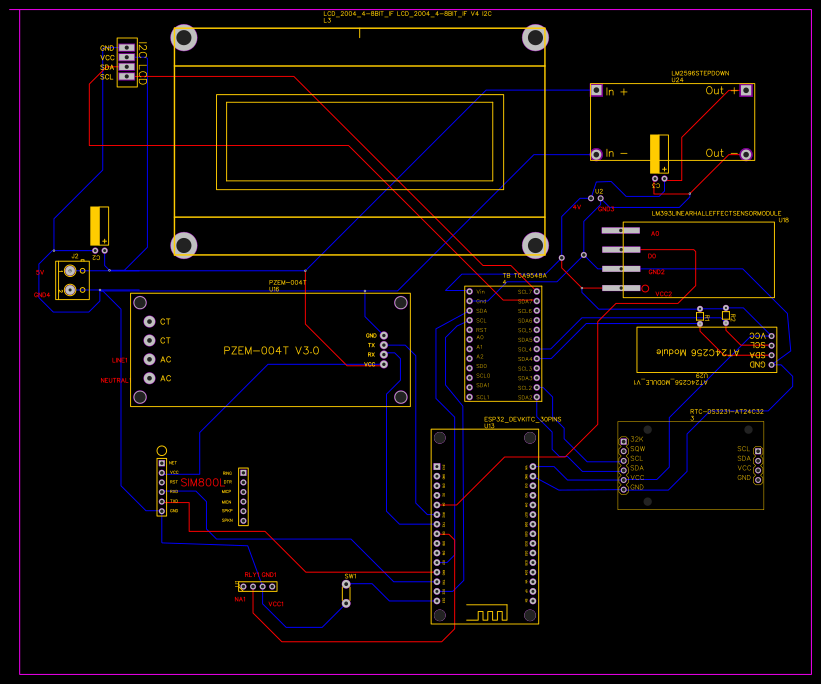Click the red SIM800L label

coord(202,482)
